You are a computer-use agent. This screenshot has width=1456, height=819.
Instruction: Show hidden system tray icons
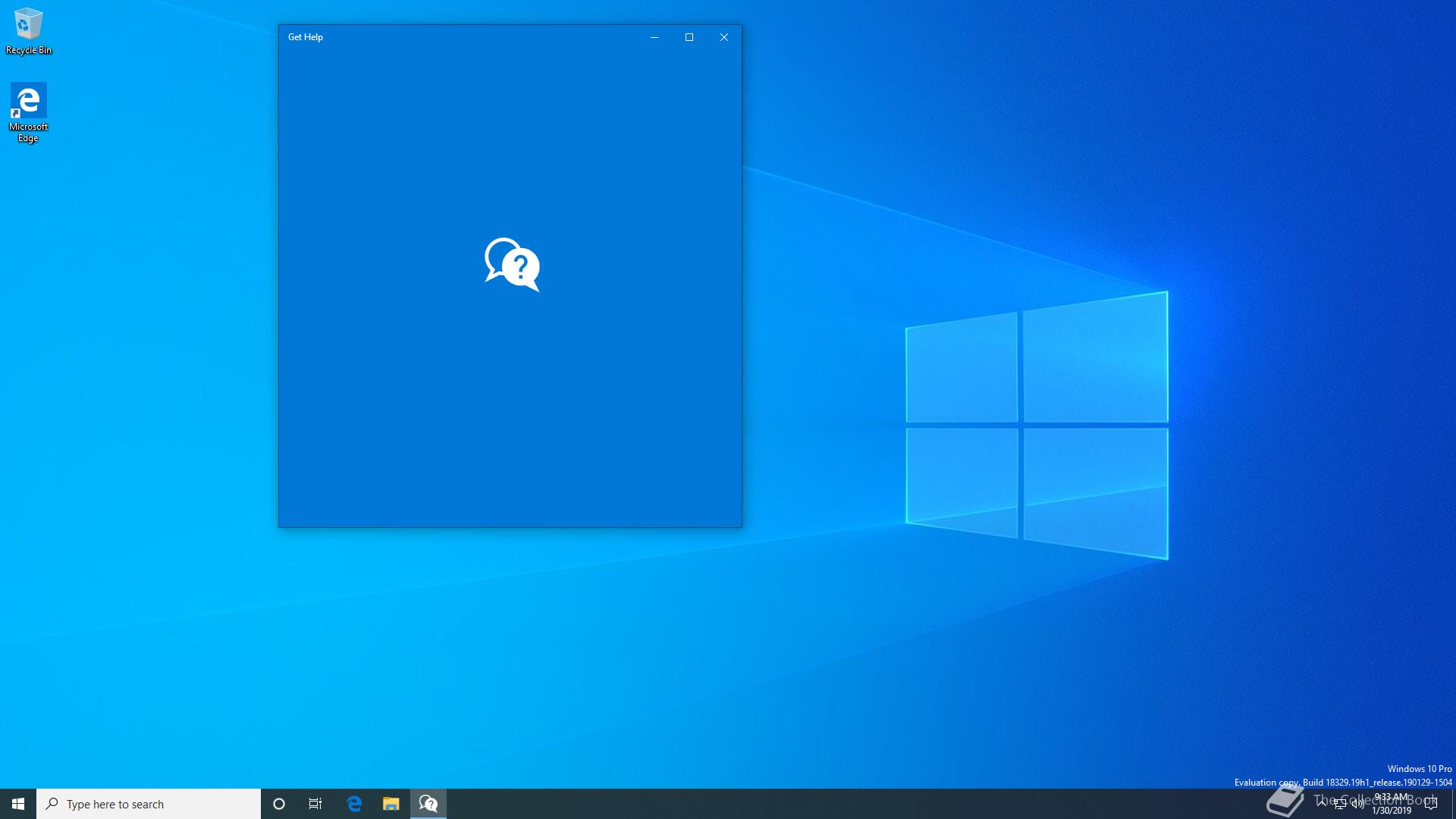pos(1322,804)
